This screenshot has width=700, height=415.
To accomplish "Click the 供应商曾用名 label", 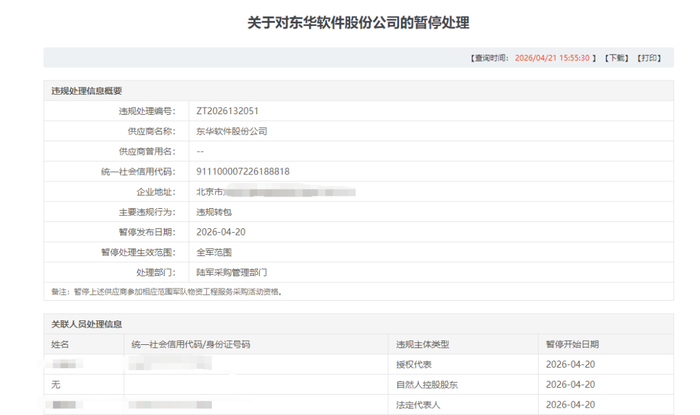I will coord(147,152).
